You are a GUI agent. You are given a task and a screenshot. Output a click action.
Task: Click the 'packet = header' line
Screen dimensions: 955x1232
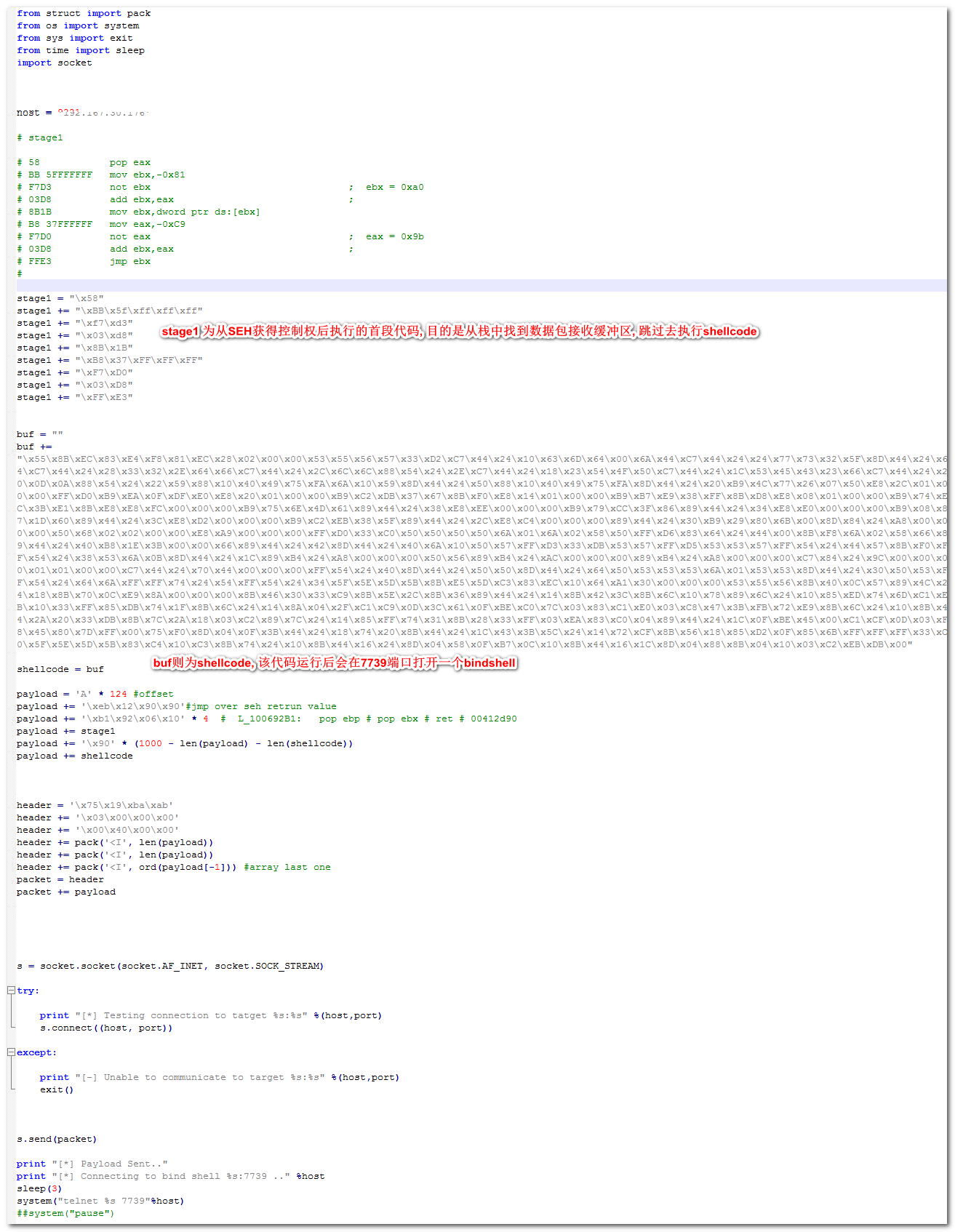(x=60, y=879)
